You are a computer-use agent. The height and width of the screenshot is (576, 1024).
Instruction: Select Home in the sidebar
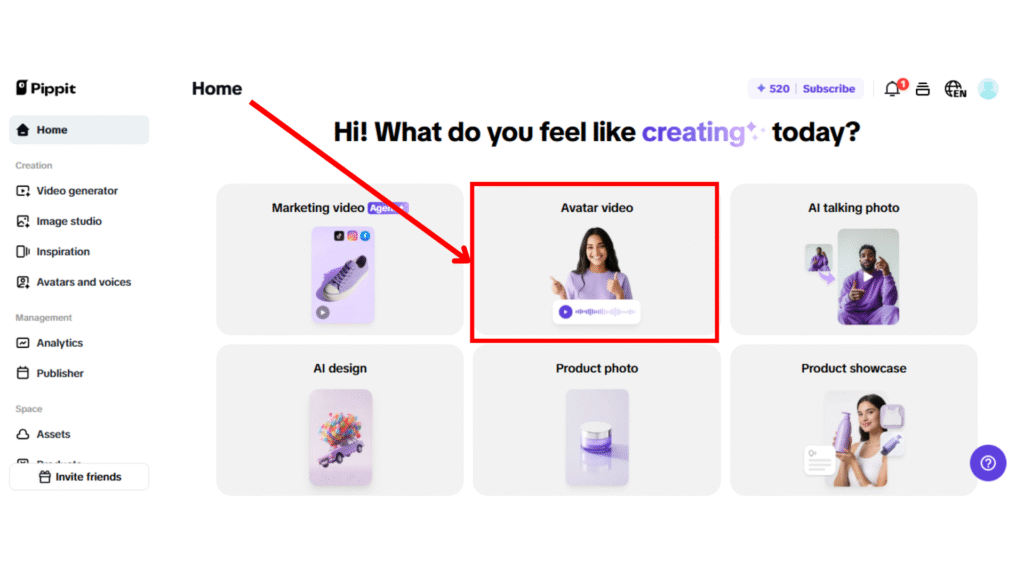[x=79, y=130]
